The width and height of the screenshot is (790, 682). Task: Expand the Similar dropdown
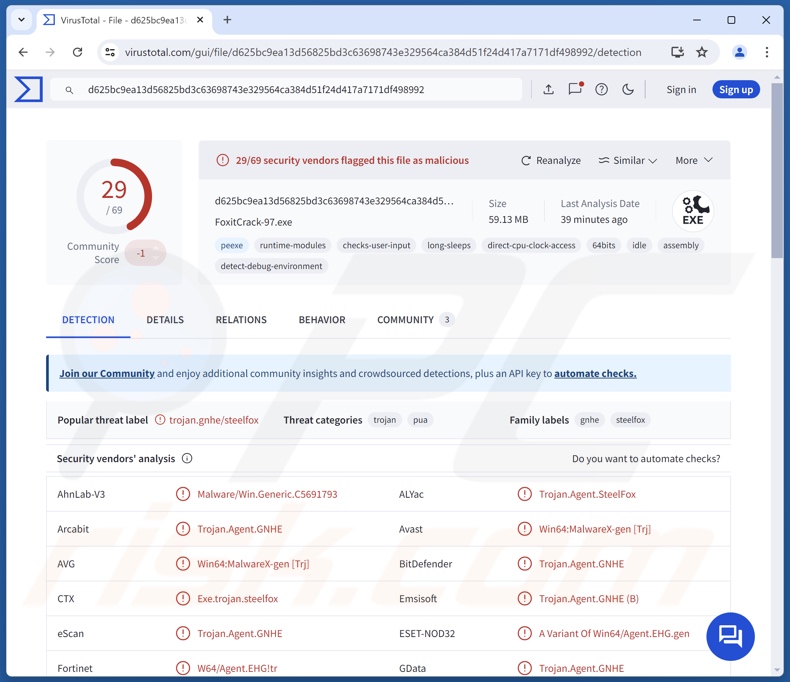[x=627, y=160]
